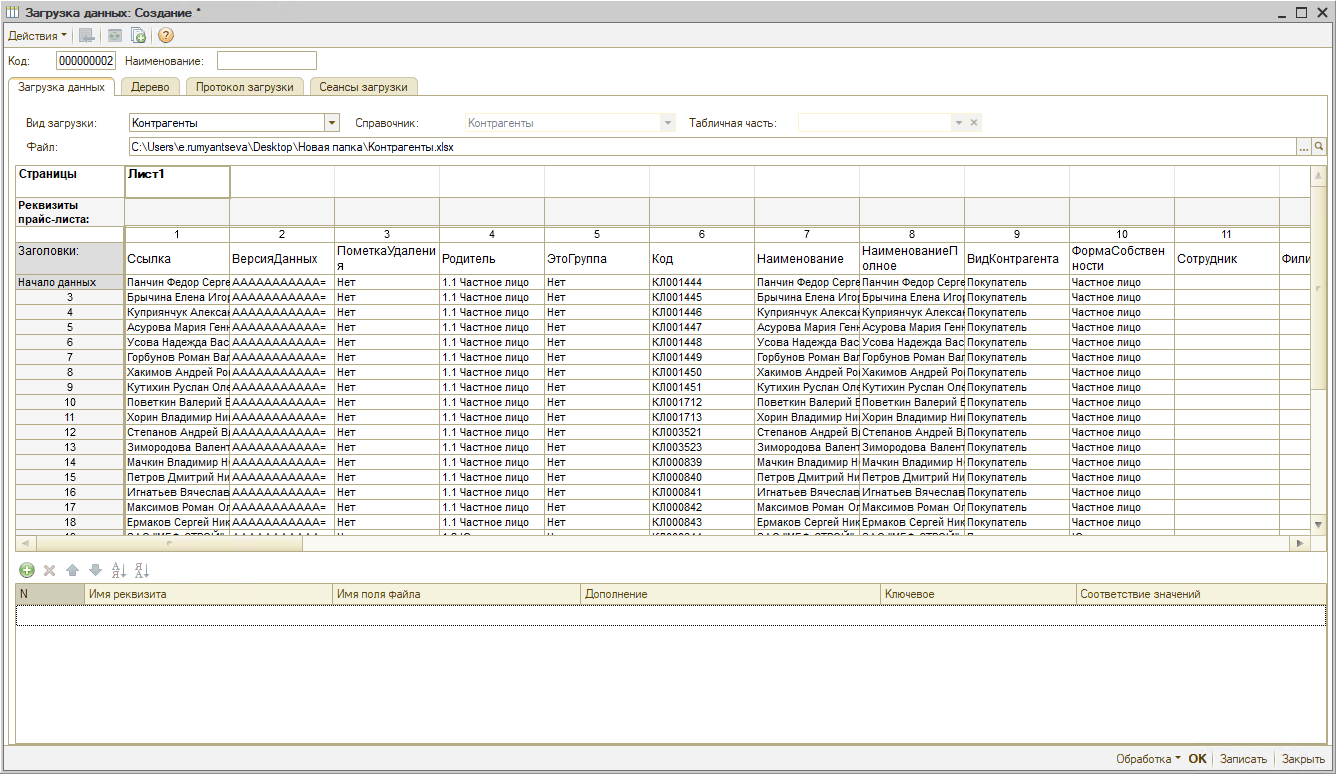1336x774 pixels.
Task: Click the spreadsheet horizontal scrollbar right arrow
Action: pyautogui.click(x=1299, y=543)
